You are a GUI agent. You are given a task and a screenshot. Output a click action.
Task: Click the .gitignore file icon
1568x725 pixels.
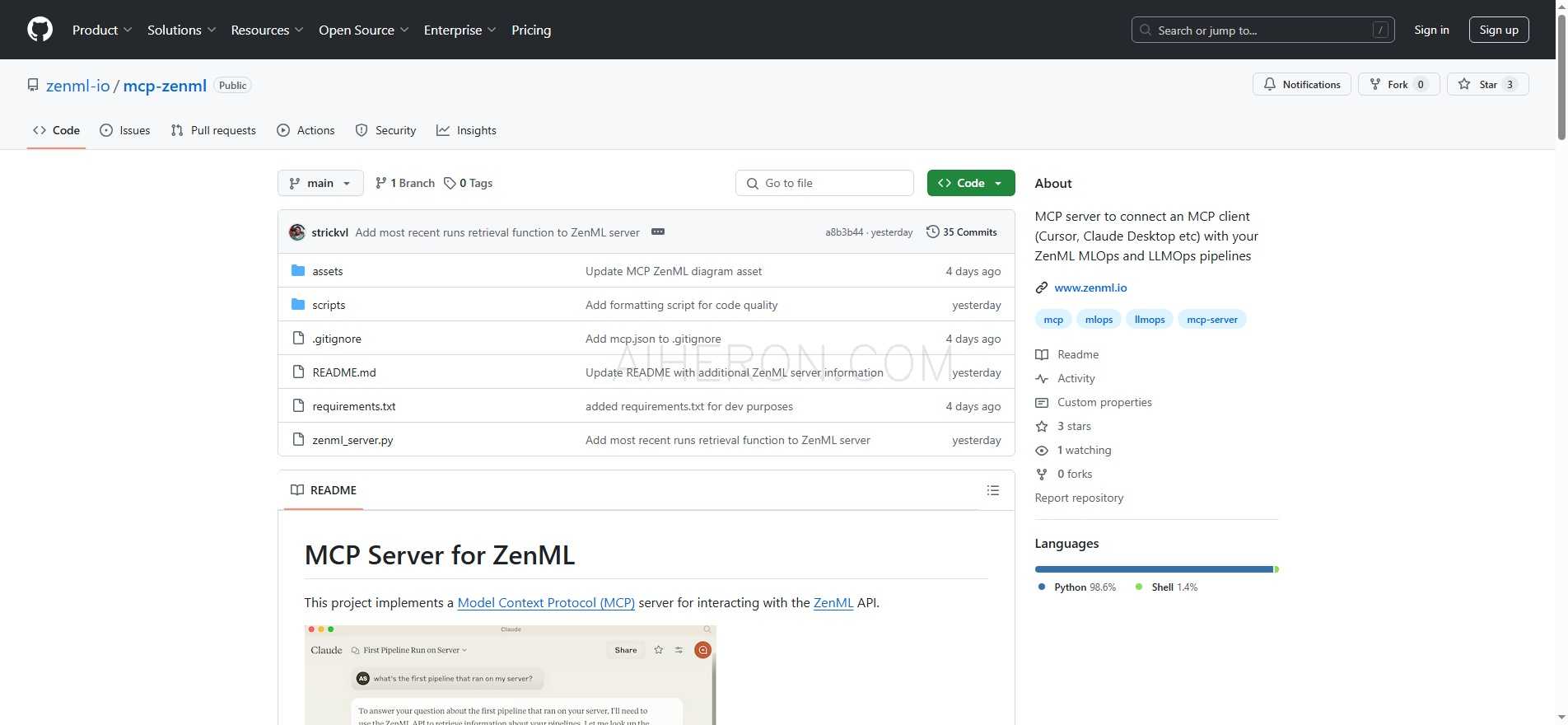point(298,338)
